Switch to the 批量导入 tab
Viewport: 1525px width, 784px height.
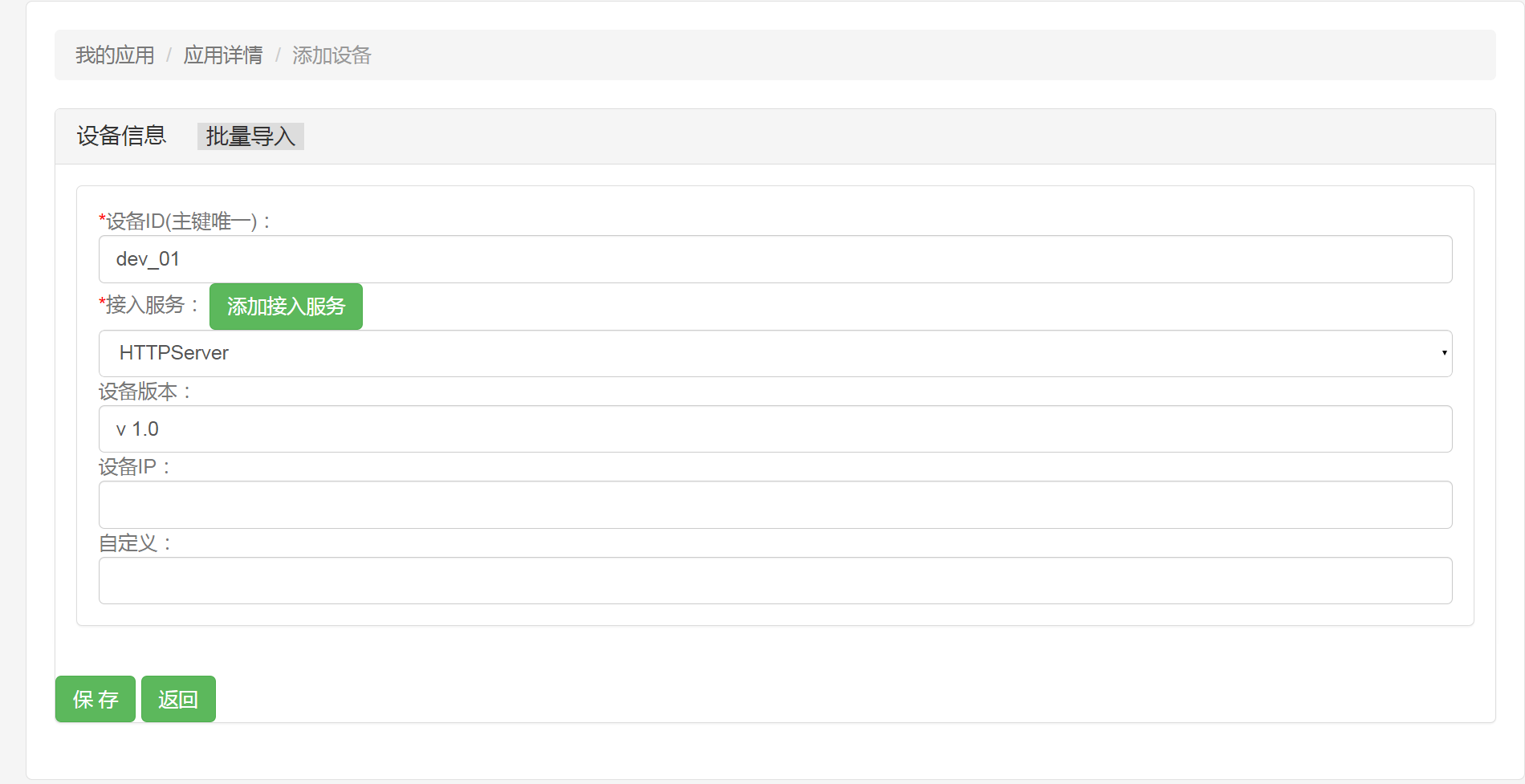point(250,136)
